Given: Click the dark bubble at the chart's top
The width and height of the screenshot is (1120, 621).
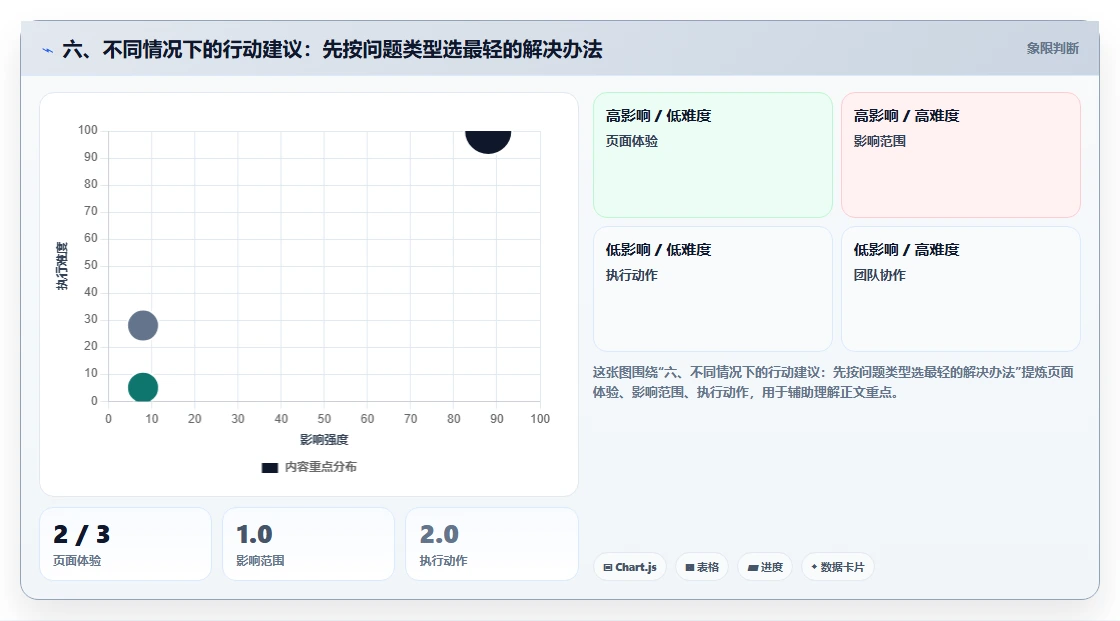Looking at the screenshot, I should tap(488, 141).
